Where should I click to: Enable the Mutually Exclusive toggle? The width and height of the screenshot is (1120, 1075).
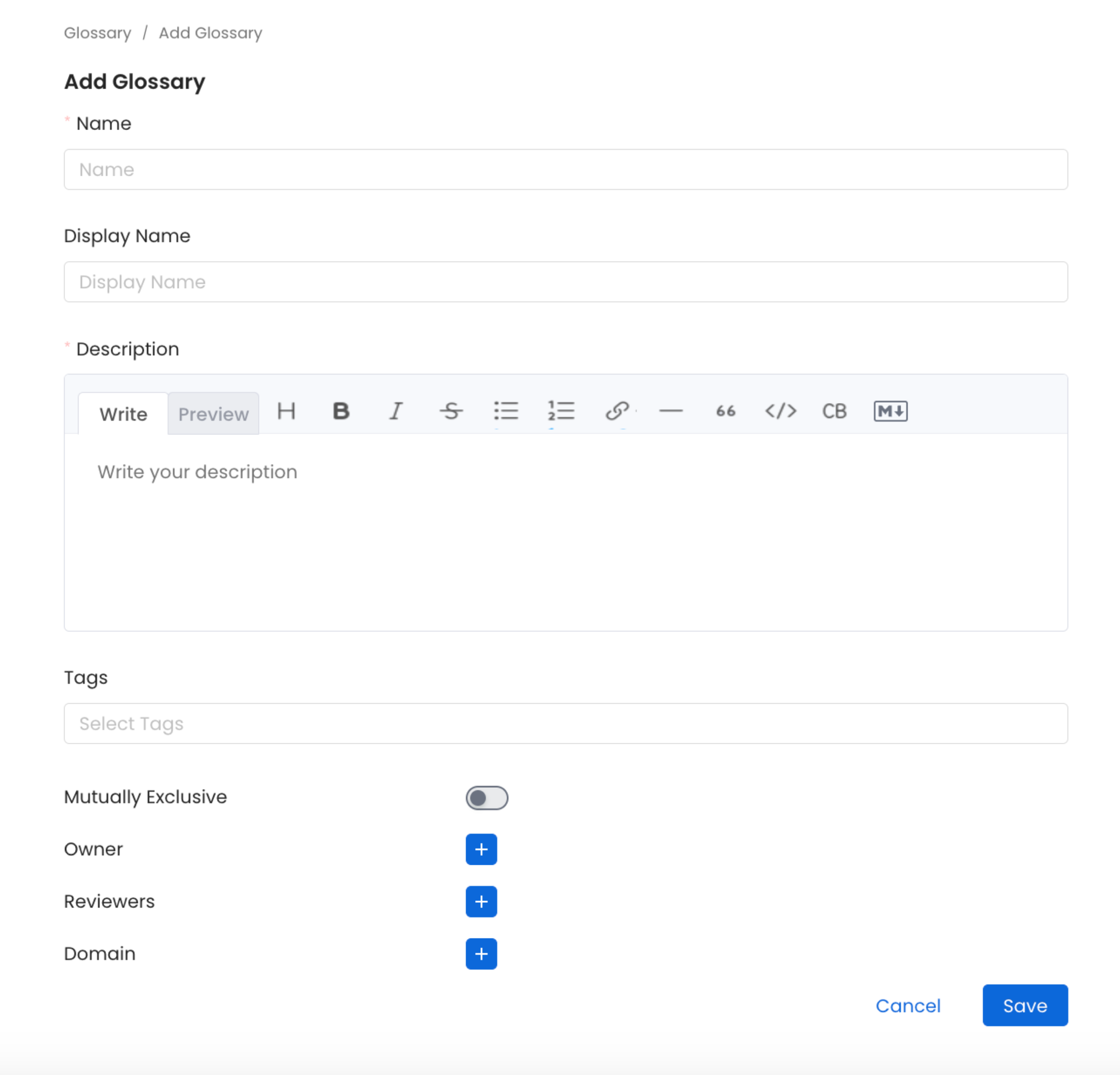[x=487, y=797]
